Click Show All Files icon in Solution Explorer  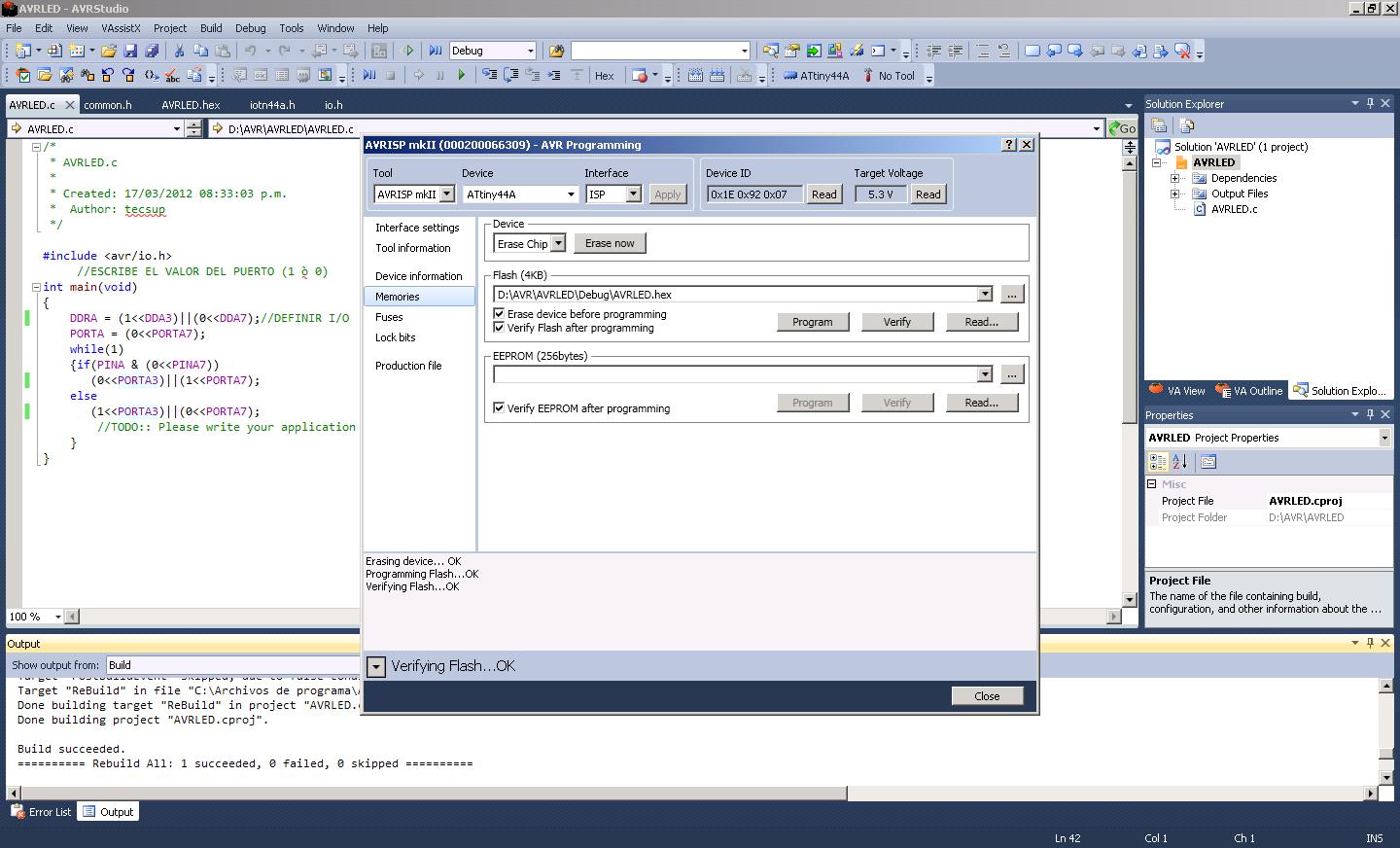[x=1186, y=125]
